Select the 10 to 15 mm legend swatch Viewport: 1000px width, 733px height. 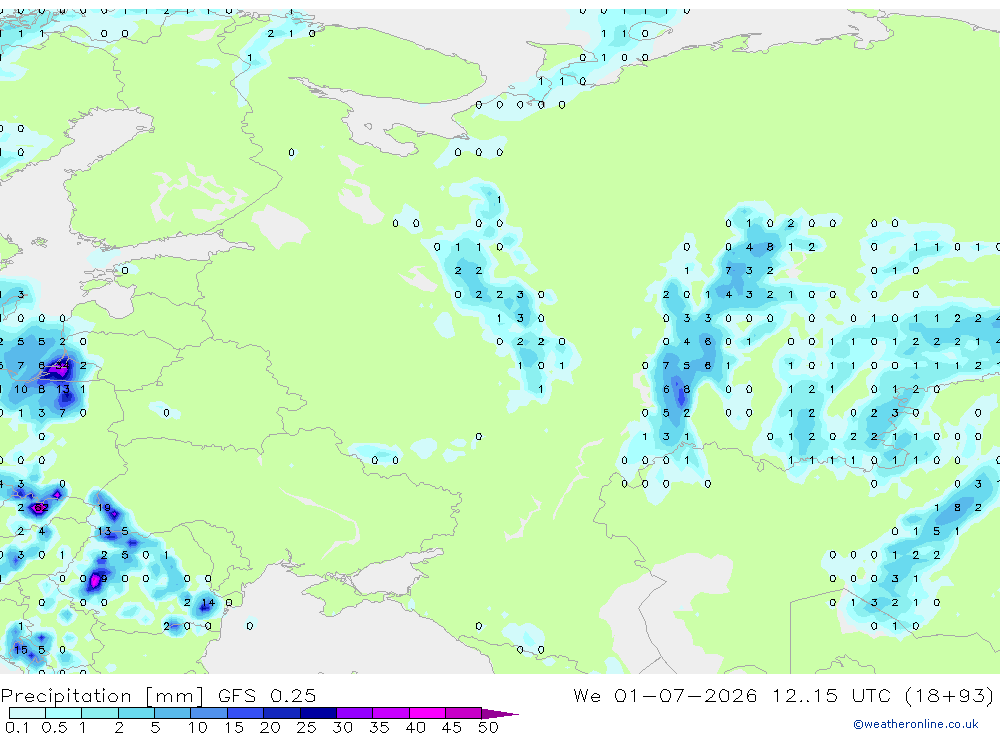[x=209, y=713]
